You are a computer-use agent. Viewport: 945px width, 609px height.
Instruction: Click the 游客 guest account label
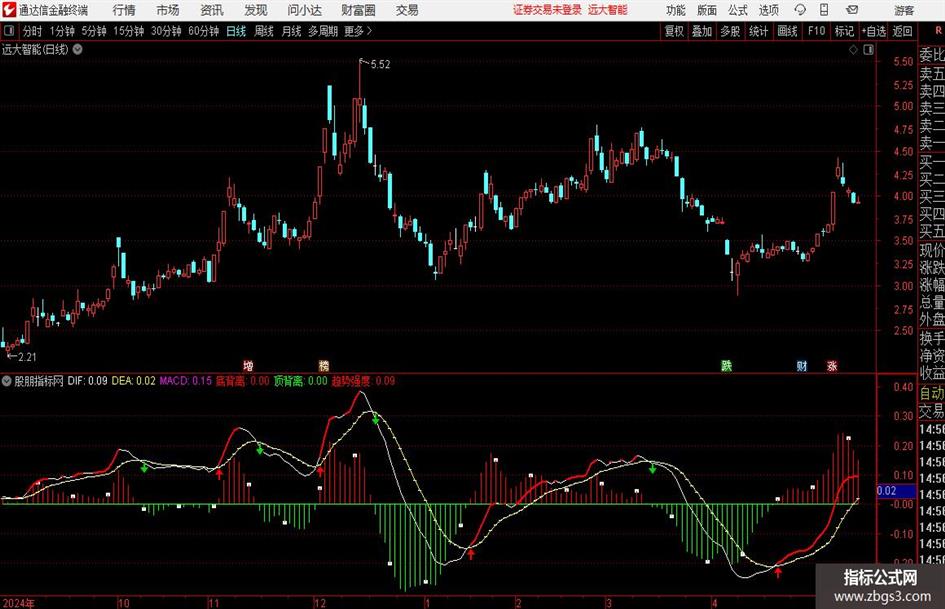[x=903, y=10]
